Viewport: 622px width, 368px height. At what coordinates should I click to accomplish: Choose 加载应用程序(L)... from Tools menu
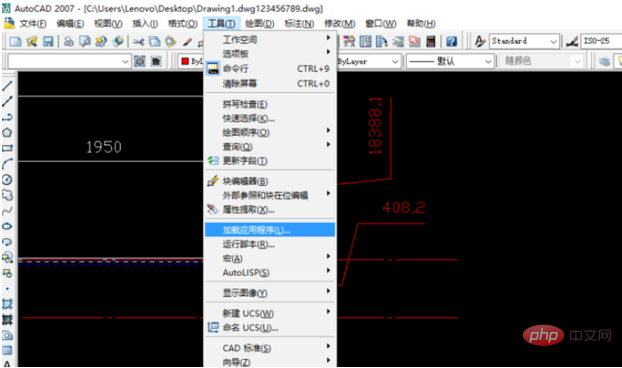pos(270,230)
